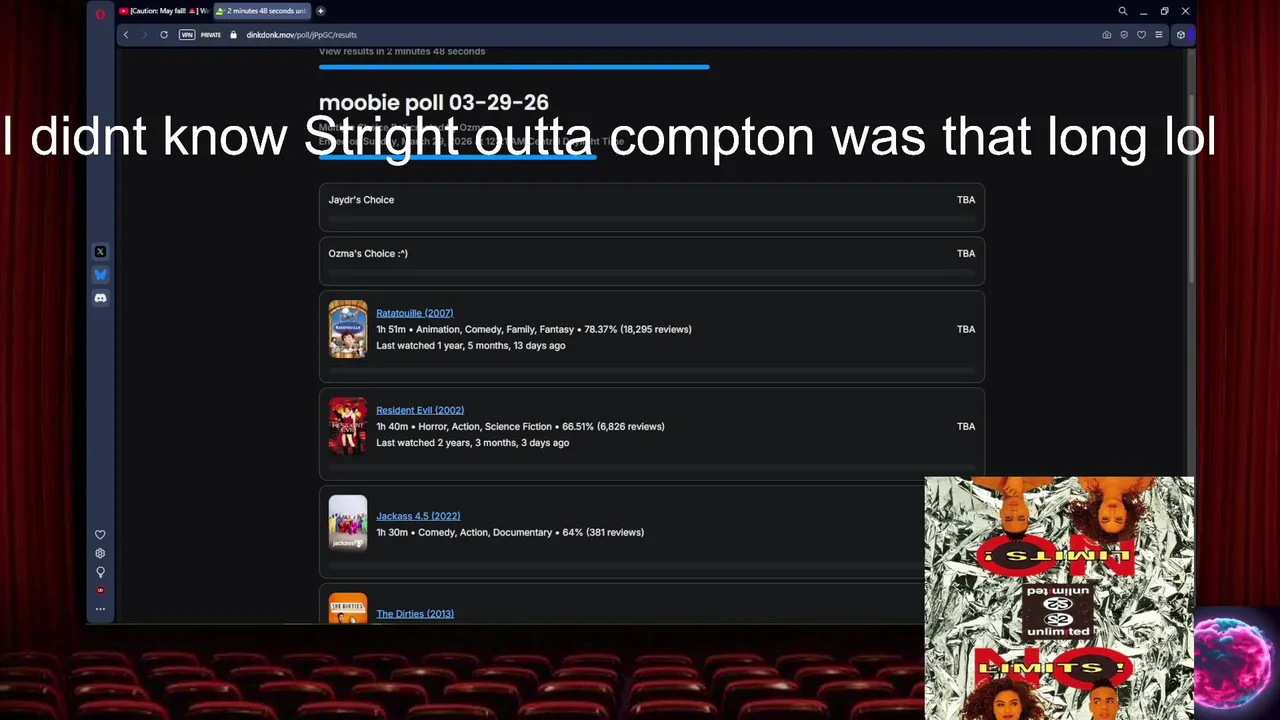The width and height of the screenshot is (1280, 720).
Task: Open The Dirties (2013) link
Action: point(415,614)
